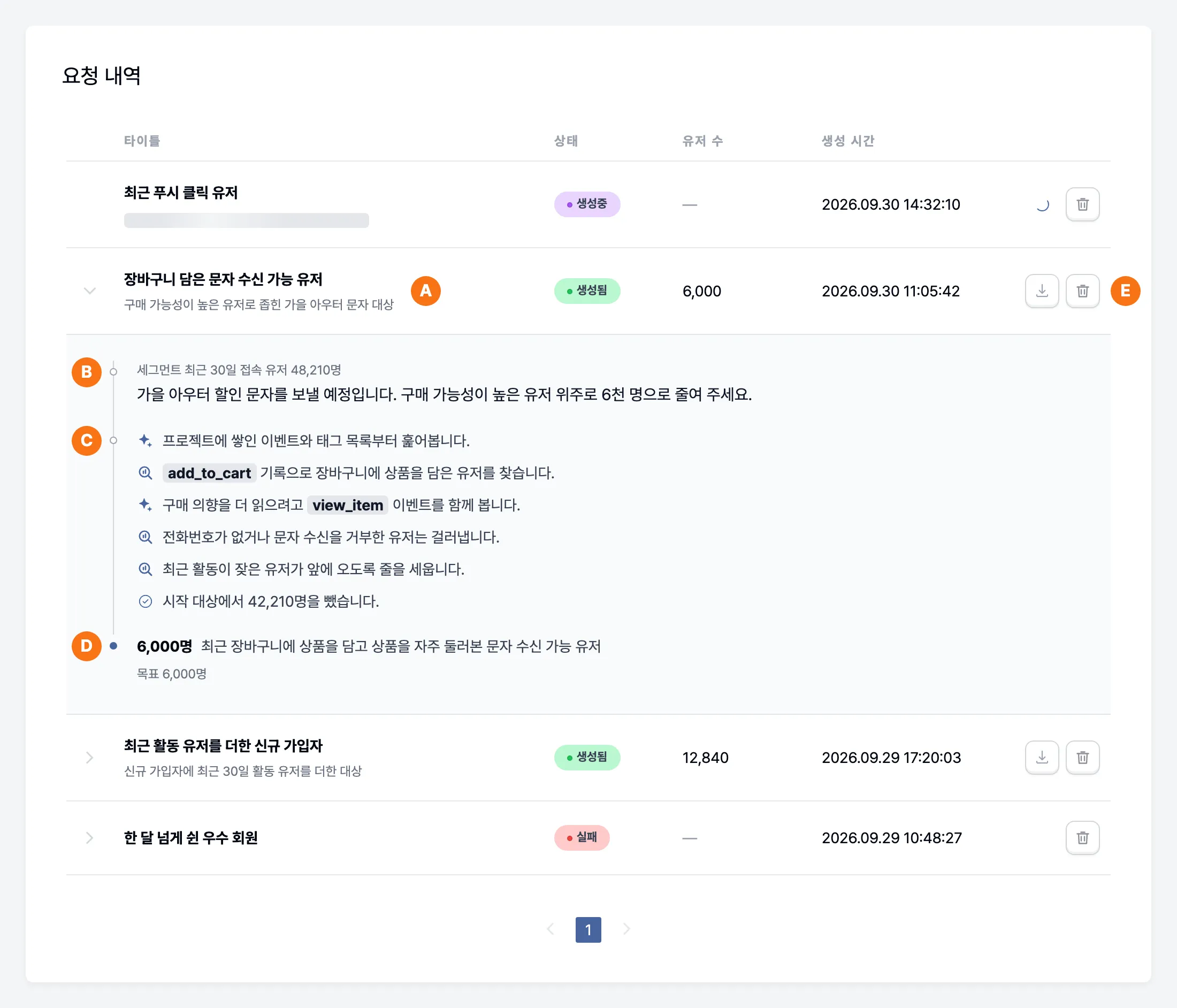This screenshot has height=1008, width=1177.
Task: Click step text 최근 활동이 잦은 유저가 앞에 오도록
Action: [313, 569]
